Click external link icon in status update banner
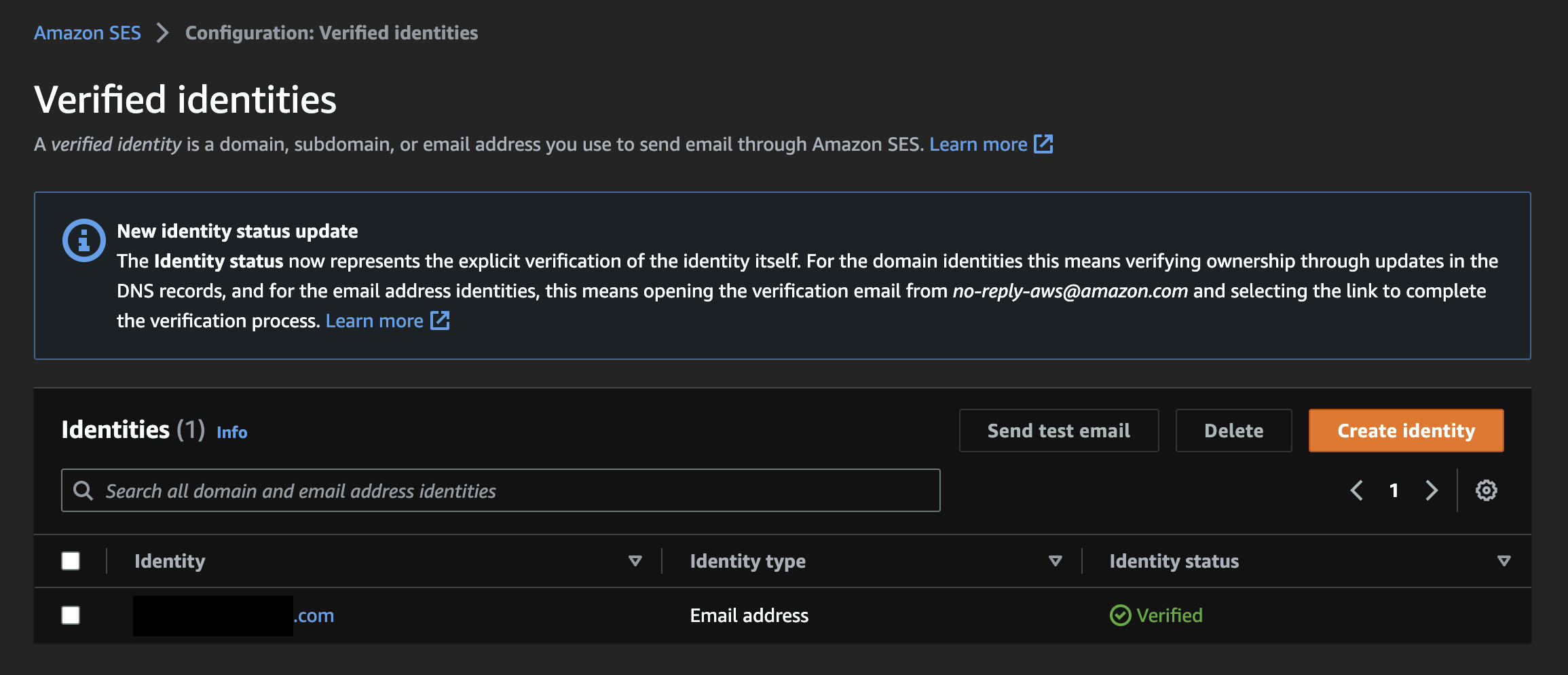Image resolution: width=1568 pixels, height=675 pixels. 440,321
